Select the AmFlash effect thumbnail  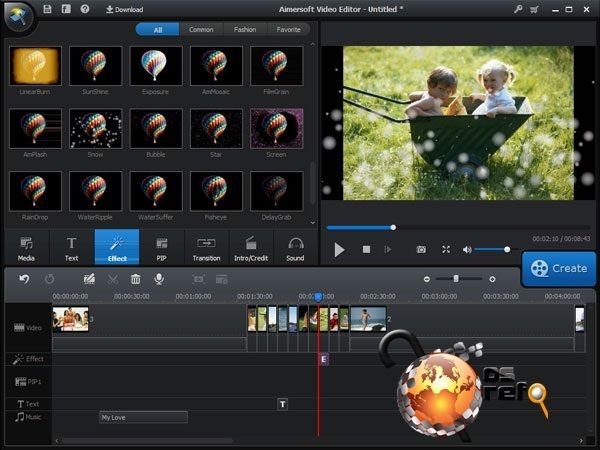35,129
